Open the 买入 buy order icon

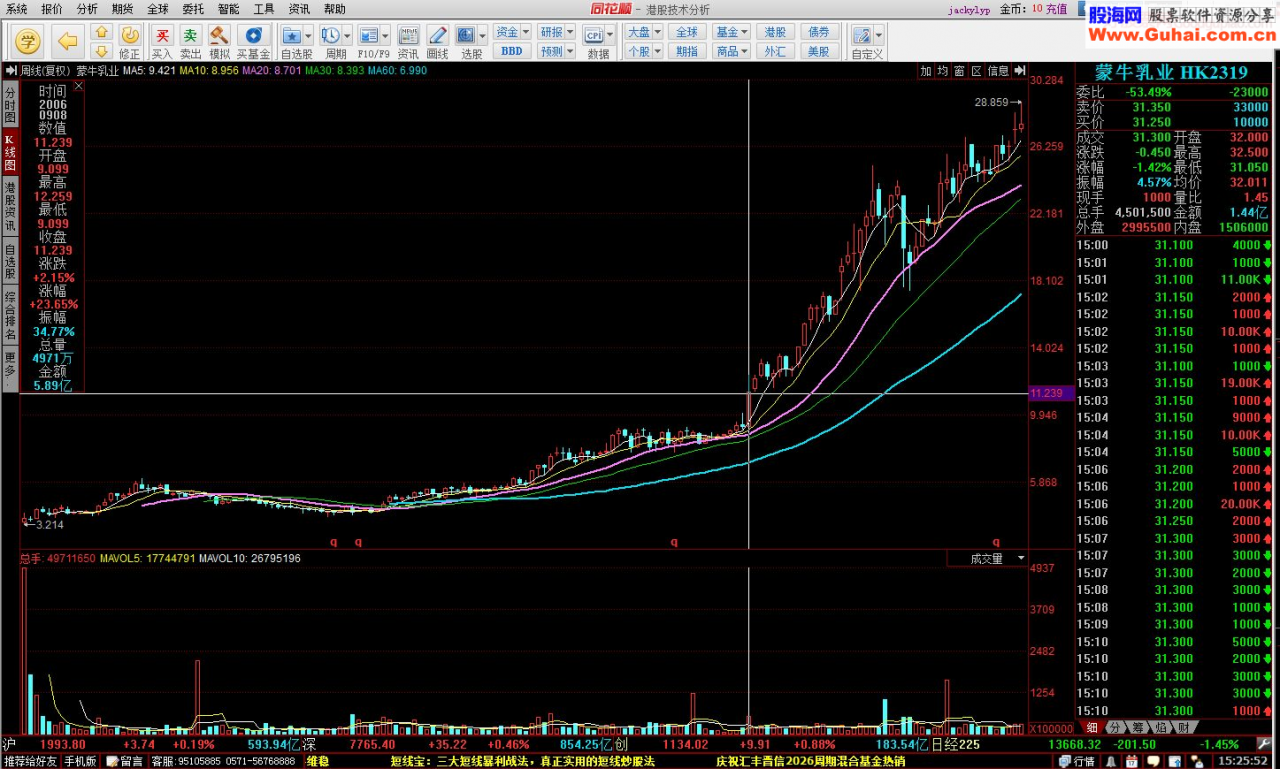162,35
